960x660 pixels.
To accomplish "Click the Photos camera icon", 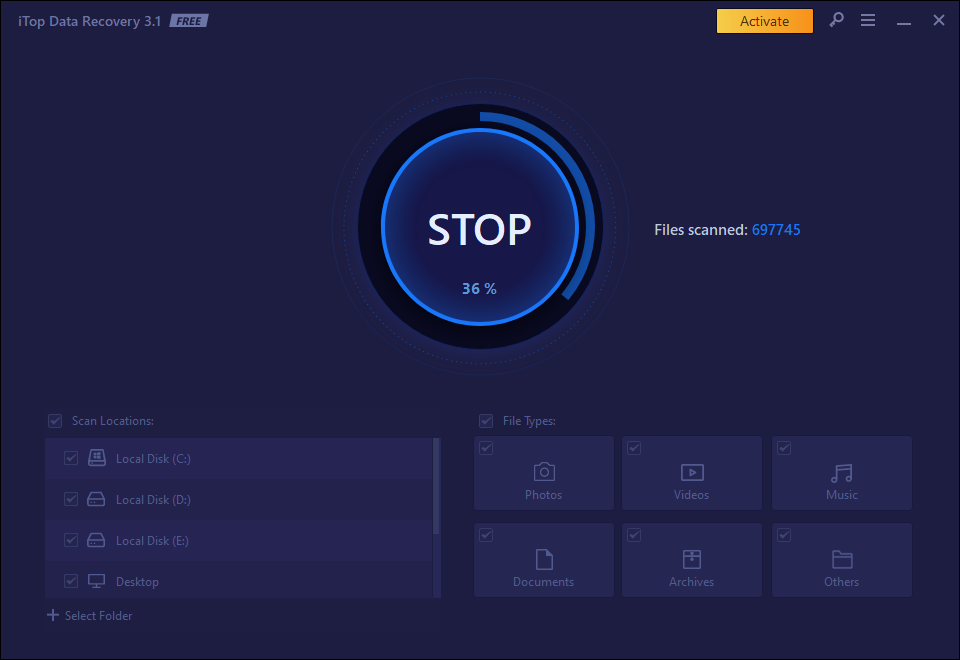I will pos(543,472).
